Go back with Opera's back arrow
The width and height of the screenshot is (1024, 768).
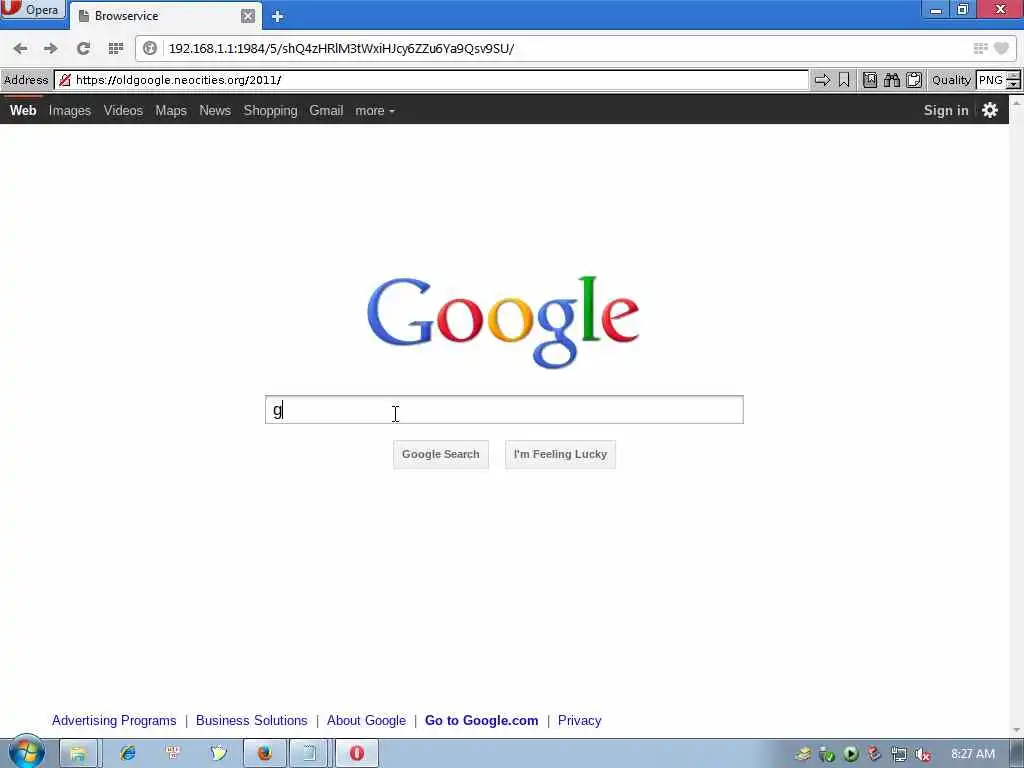coord(20,48)
